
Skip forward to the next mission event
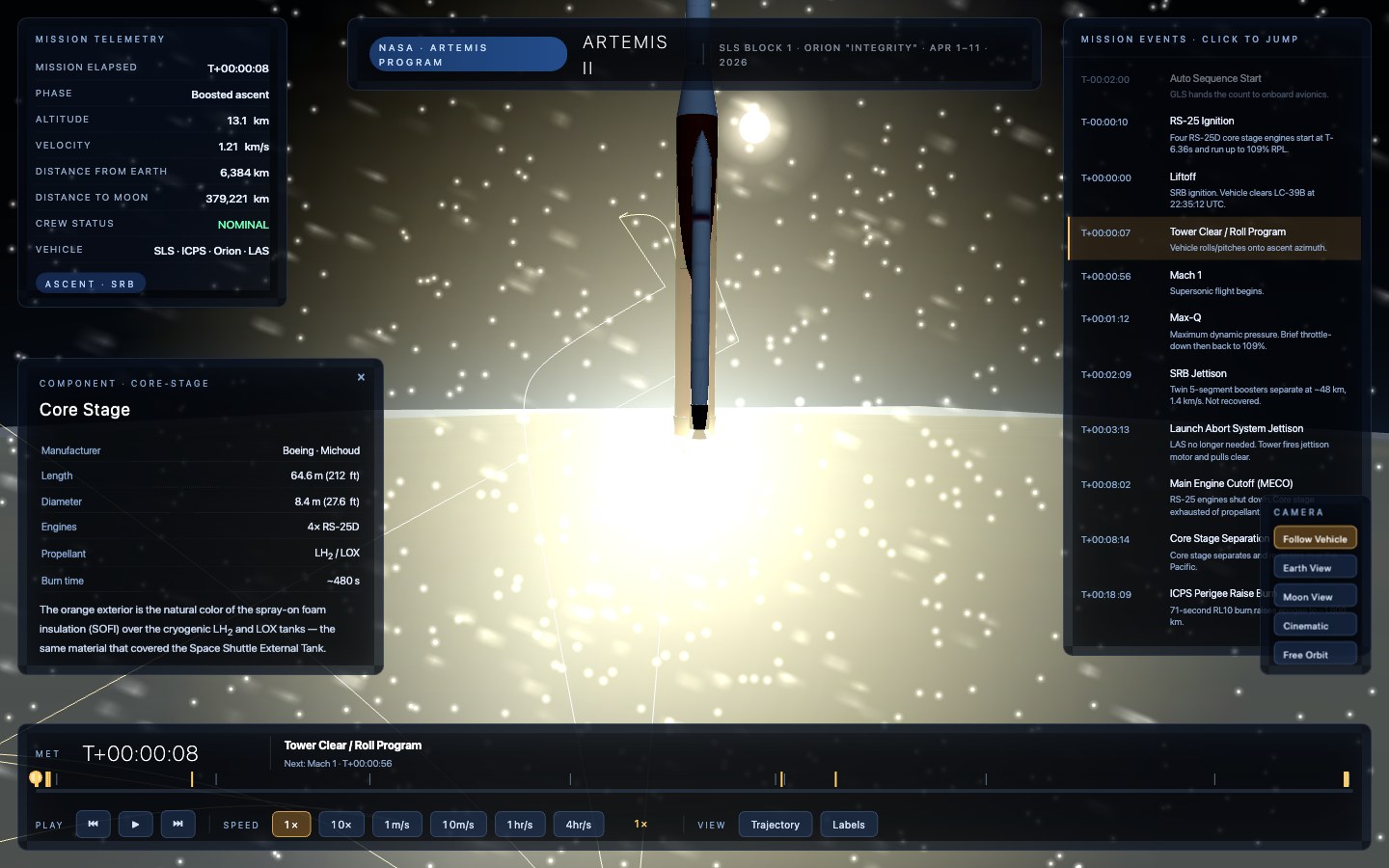point(177,825)
